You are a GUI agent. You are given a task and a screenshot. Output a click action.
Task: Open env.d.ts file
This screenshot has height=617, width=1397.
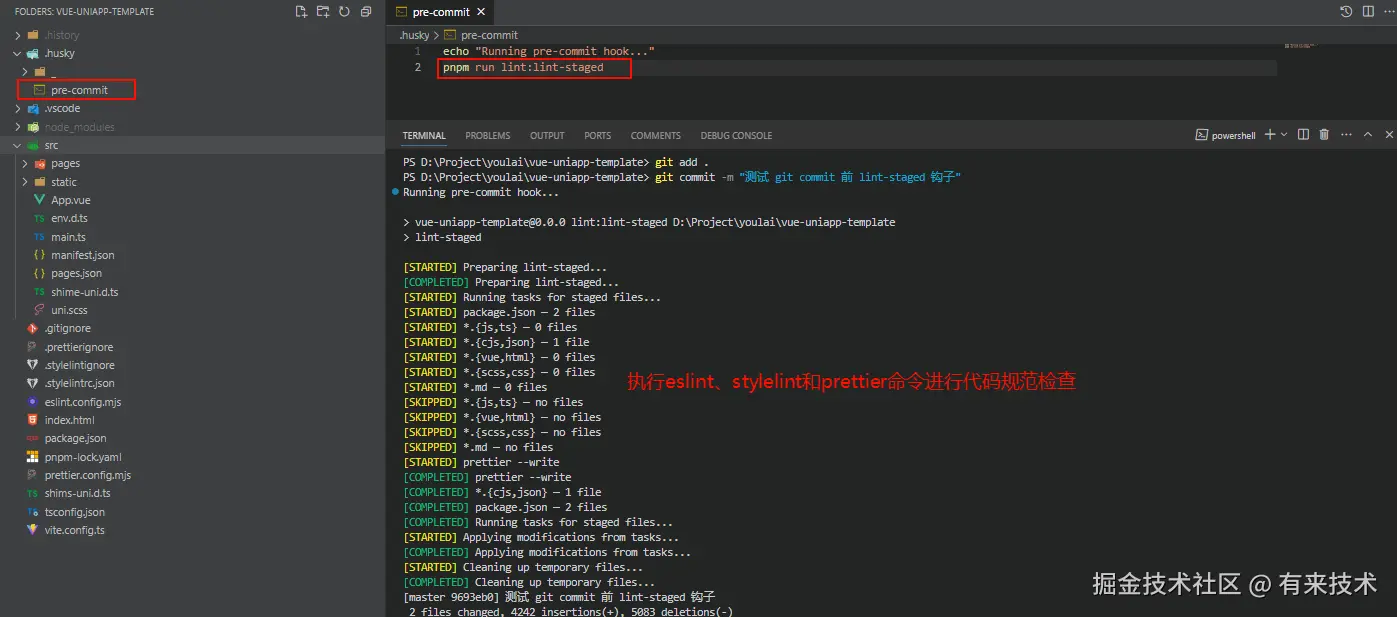click(69, 218)
